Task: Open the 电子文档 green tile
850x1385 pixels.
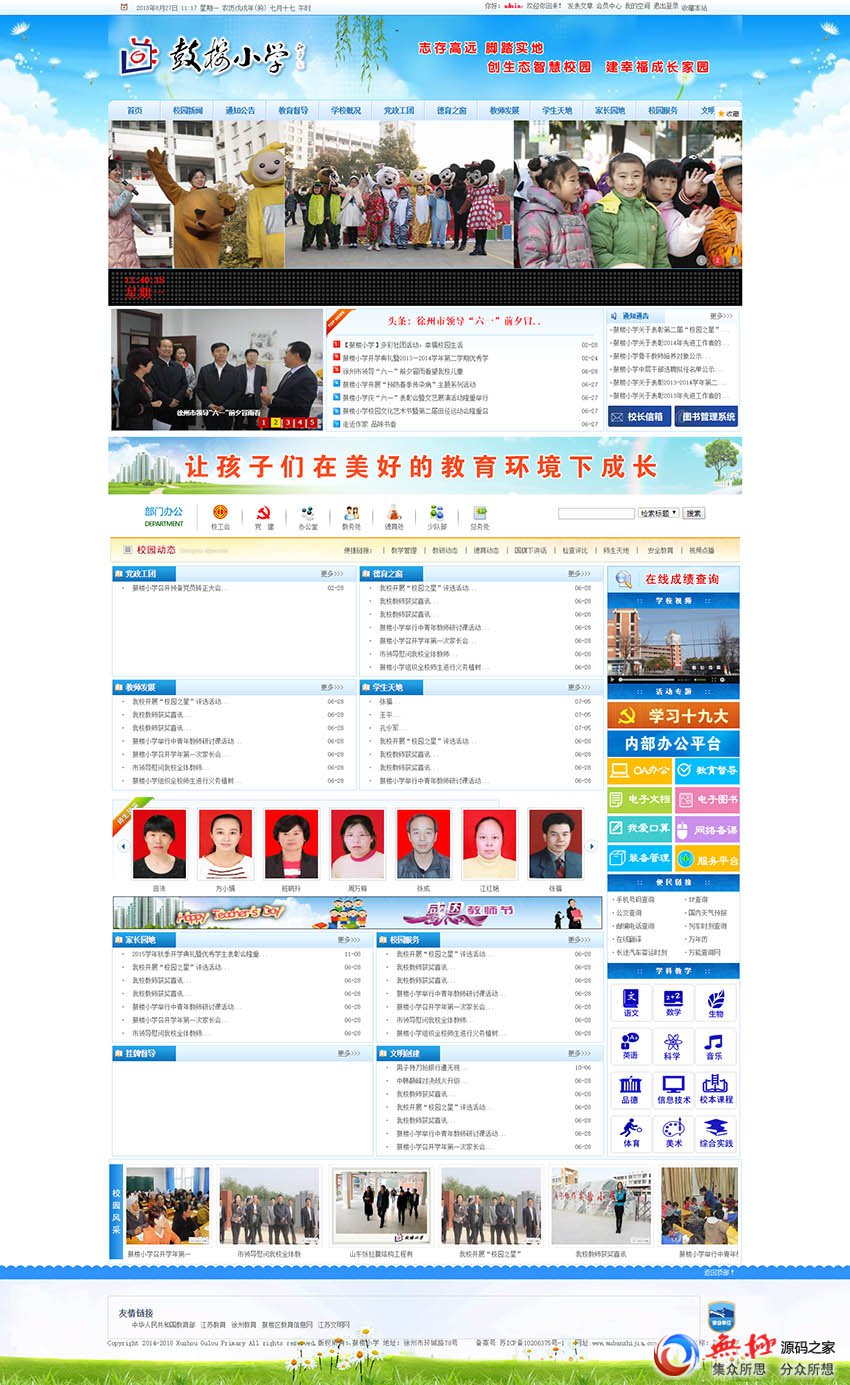Action: [639, 800]
